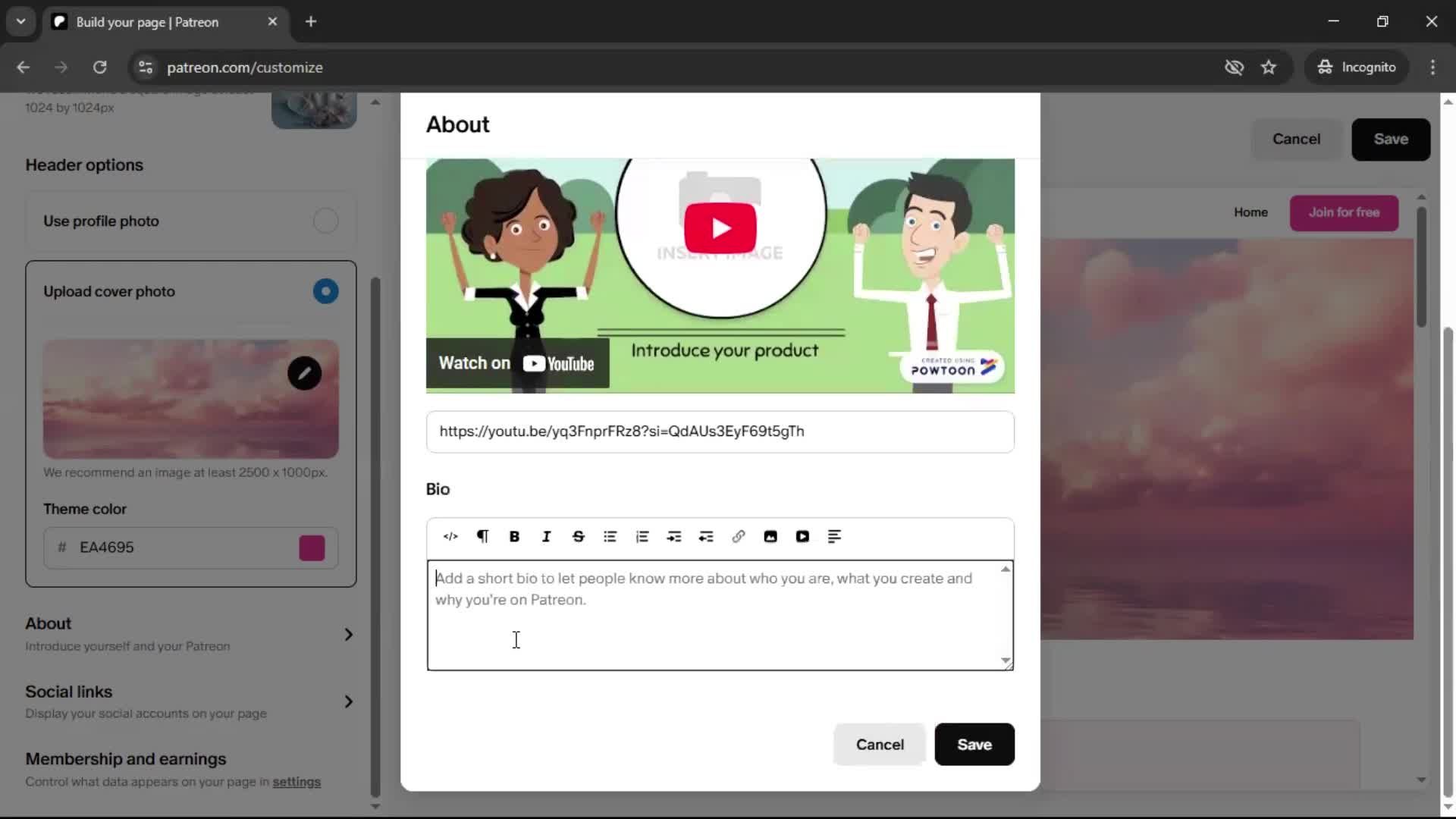The height and width of the screenshot is (819, 1456).
Task: Expand the Social links section chevron
Action: [x=349, y=701]
